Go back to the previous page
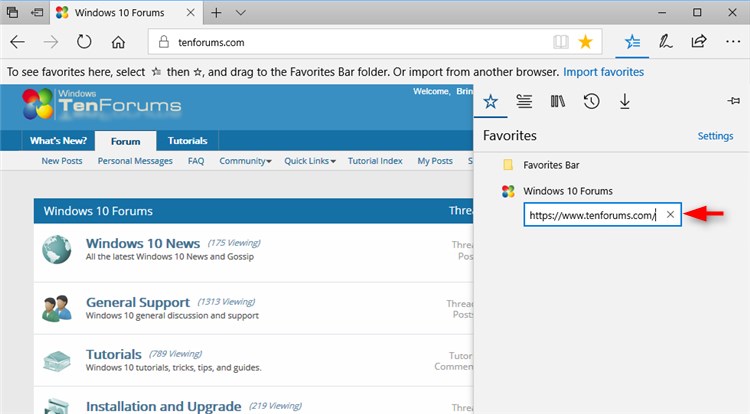Image resolution: width=750 pixels, height=414 pixels. (17, 42)
